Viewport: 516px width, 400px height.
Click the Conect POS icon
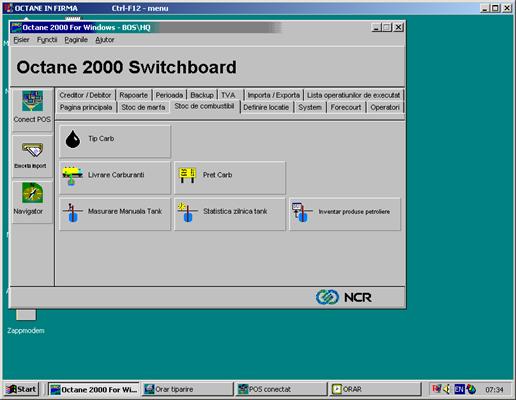click(32, 101)
